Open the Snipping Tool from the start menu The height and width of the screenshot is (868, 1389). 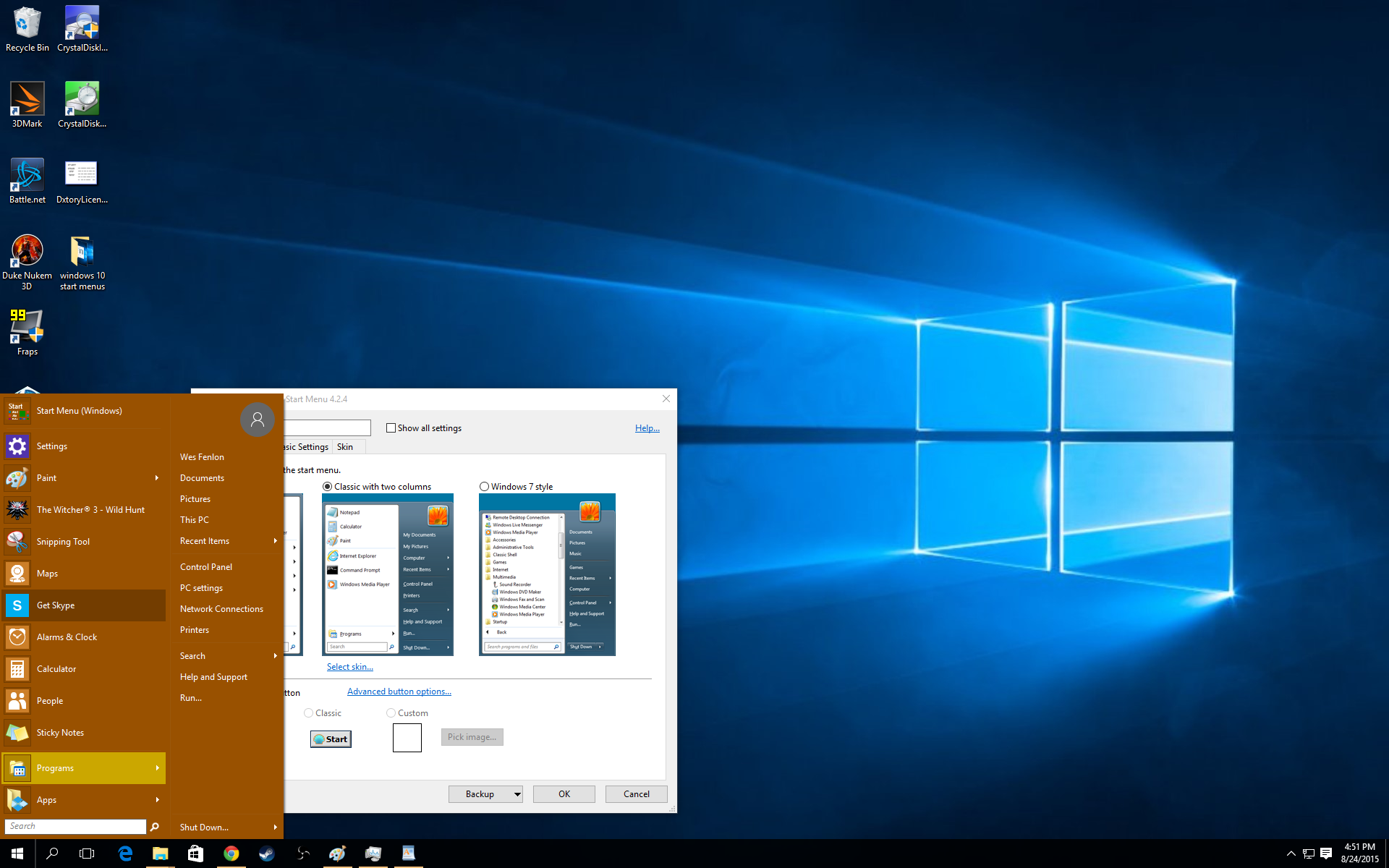pos(84,542)
